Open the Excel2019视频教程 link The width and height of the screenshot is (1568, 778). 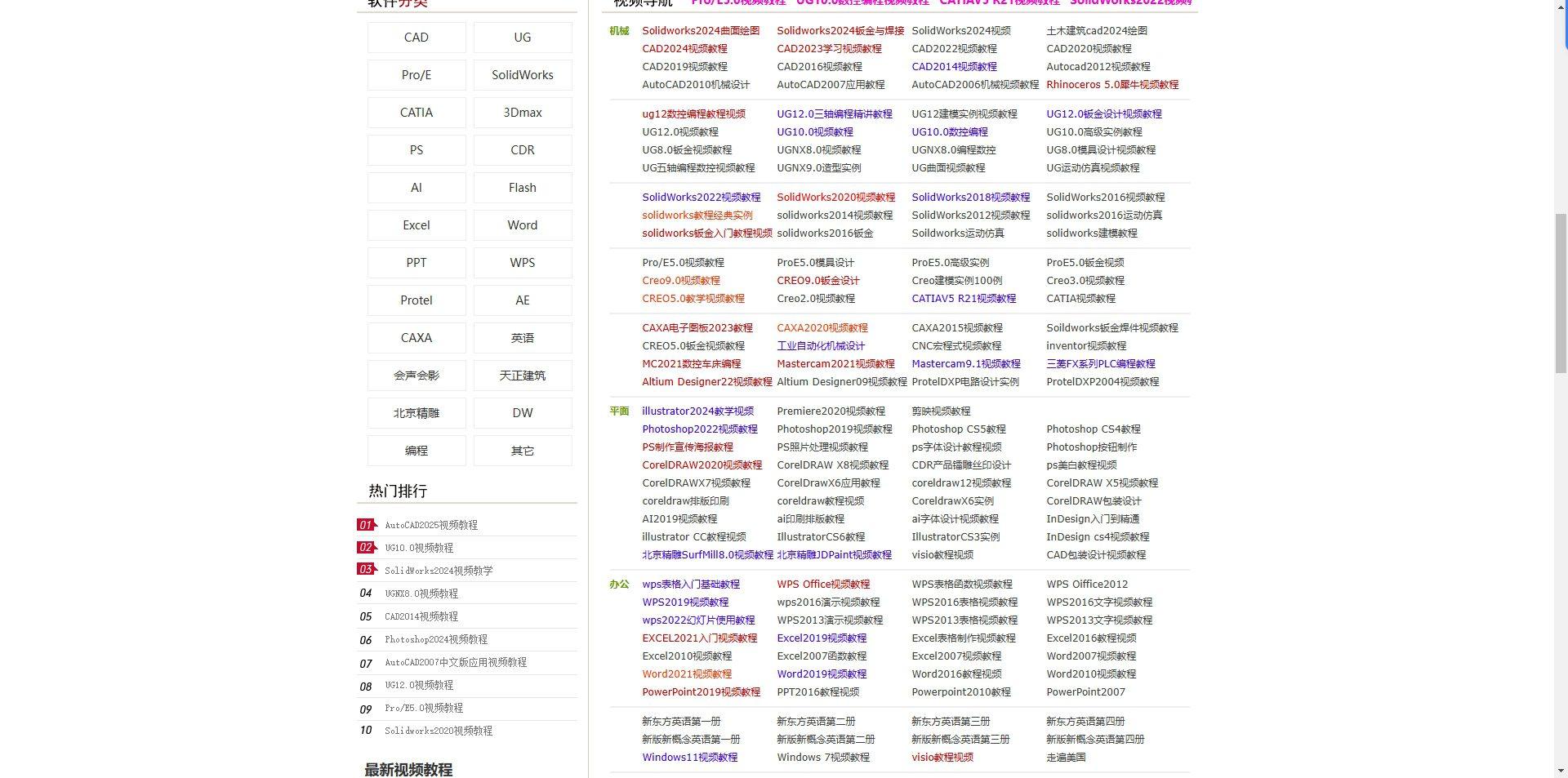click(x=822, y=638)
